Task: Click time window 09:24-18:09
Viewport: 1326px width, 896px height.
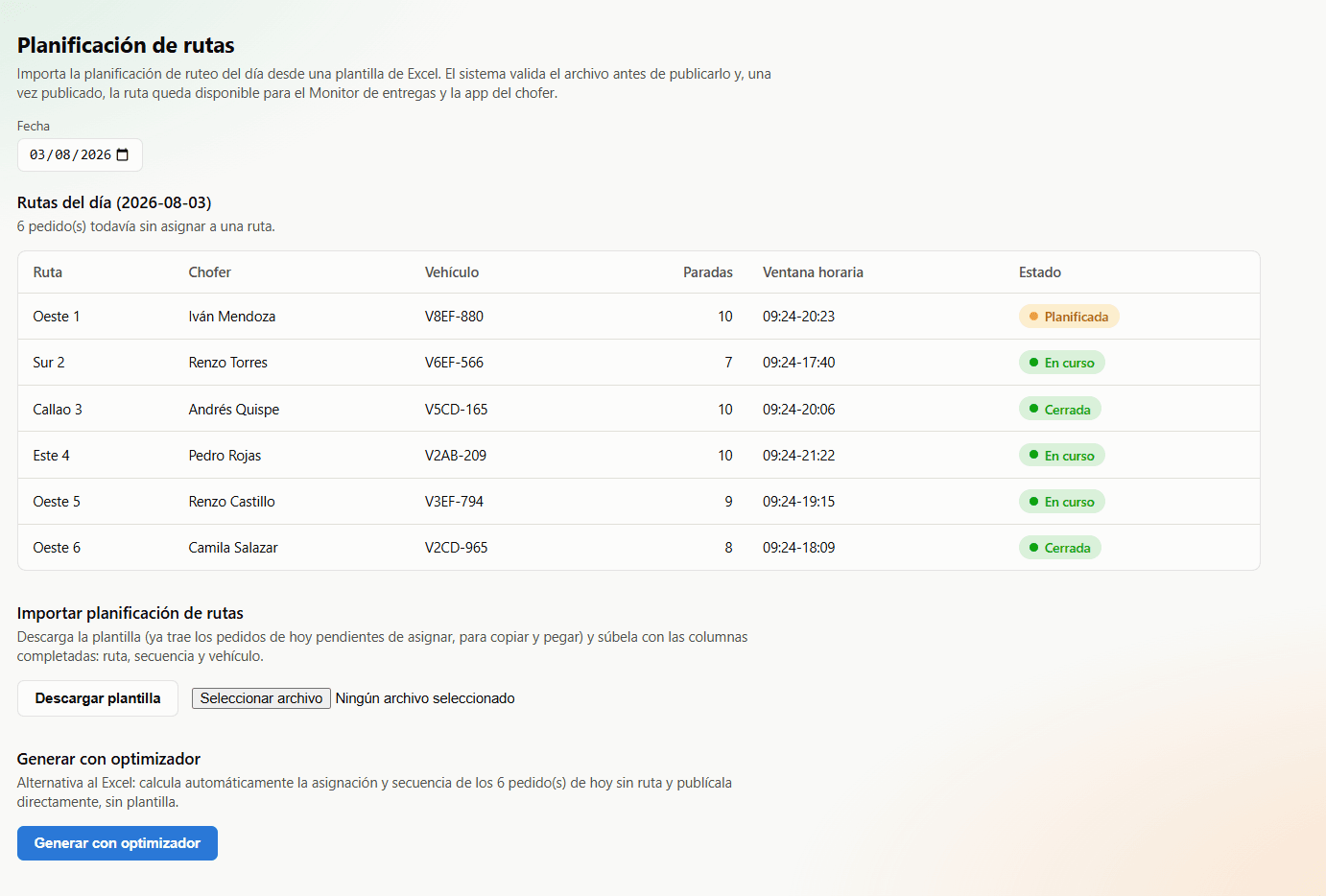Action: [799, 548]
